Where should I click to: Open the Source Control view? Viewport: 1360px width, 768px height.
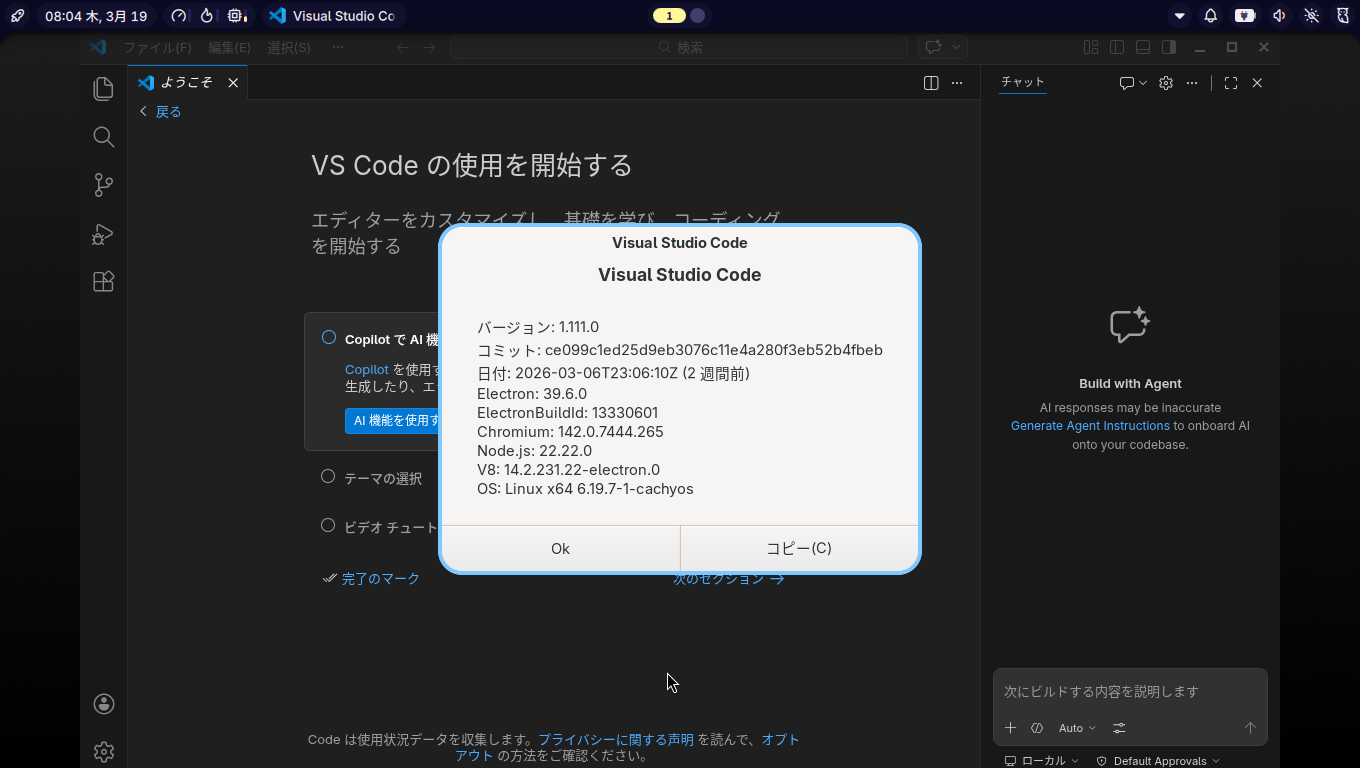(x=103, y=185)
